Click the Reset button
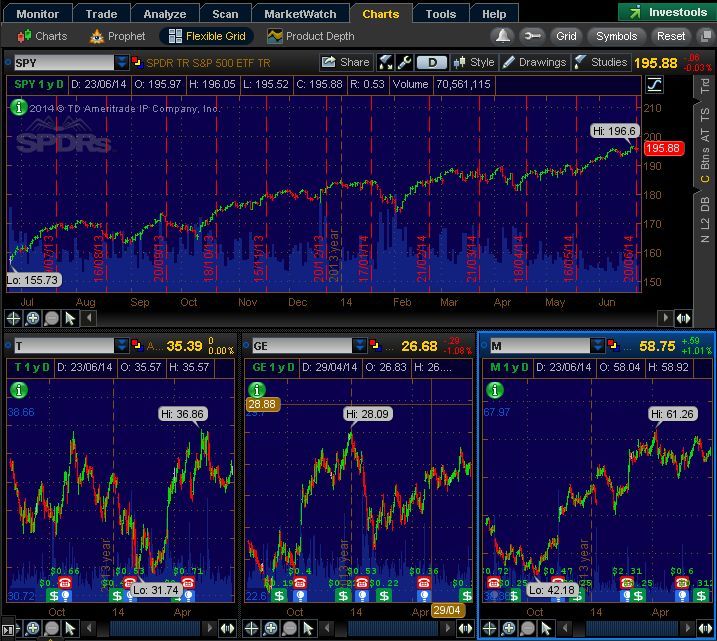This screenshot has height=641, width=717. [671, 36]
